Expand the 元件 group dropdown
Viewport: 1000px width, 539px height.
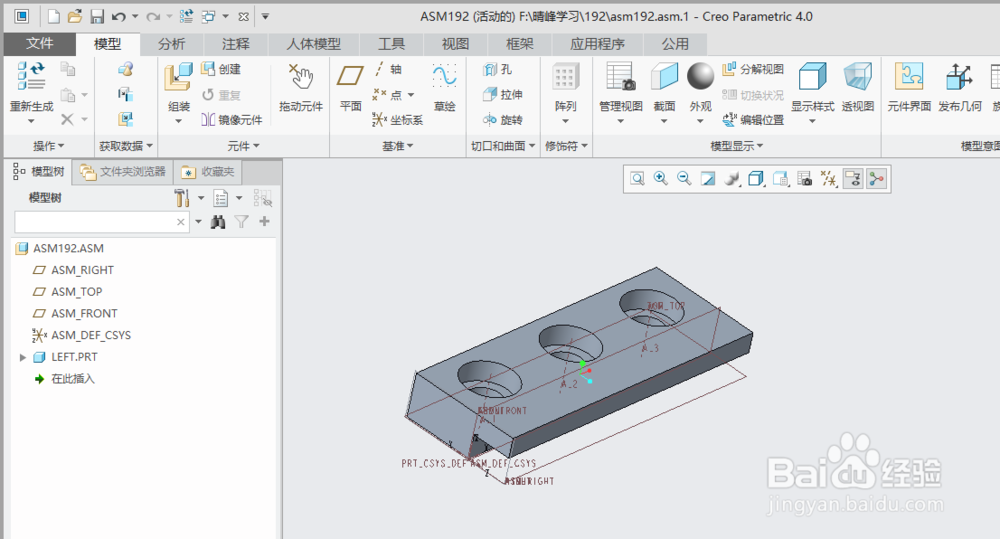[244, 146]
